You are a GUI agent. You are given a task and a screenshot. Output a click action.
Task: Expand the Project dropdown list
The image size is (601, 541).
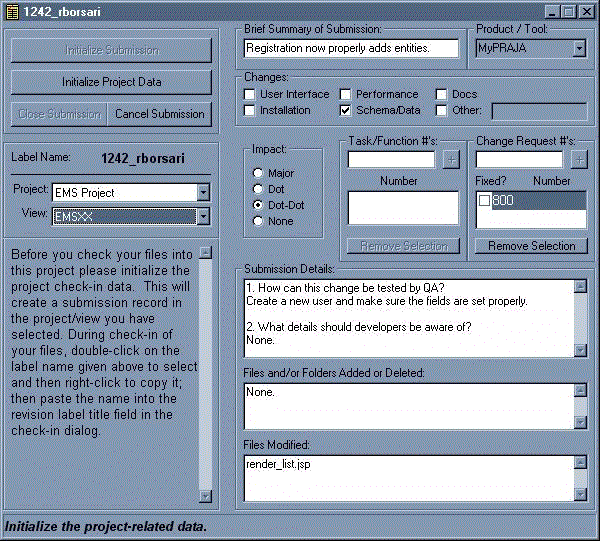coord(203,193)
